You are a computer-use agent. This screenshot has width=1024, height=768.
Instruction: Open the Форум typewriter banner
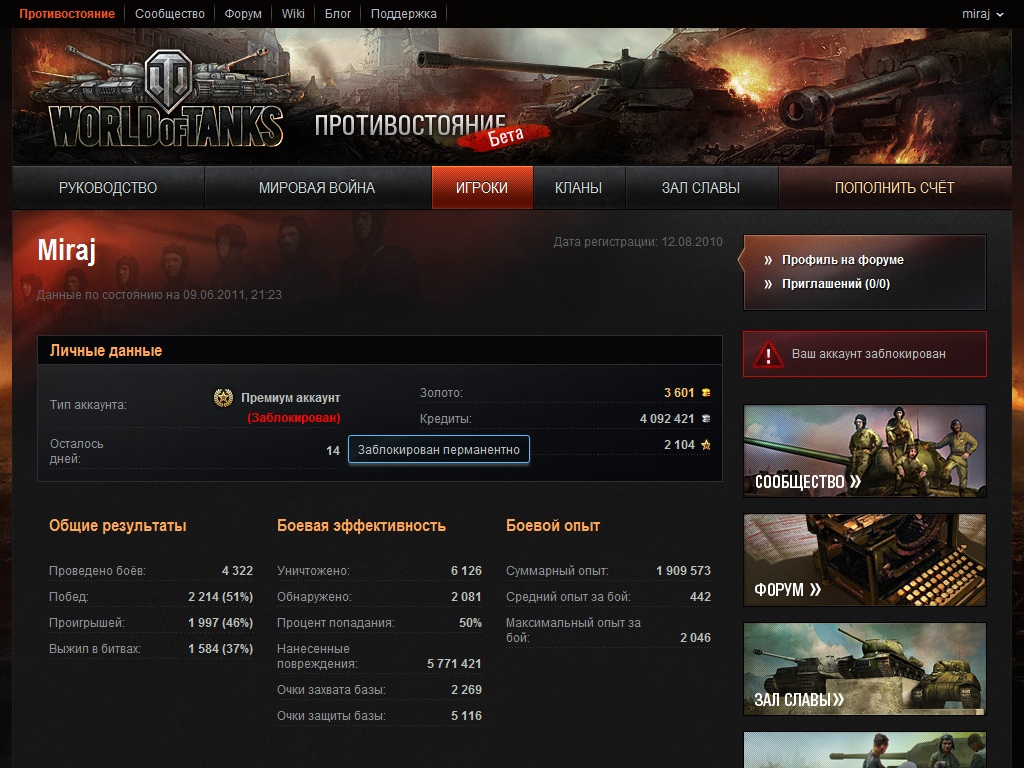click(865, 560)
